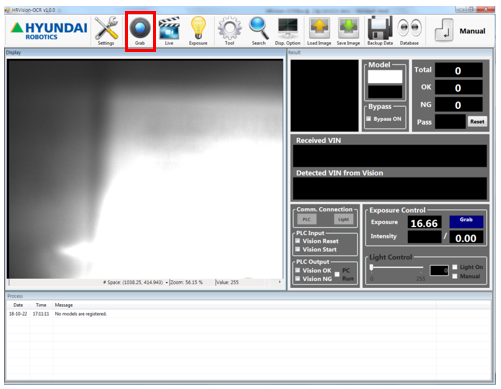Screen dimensions: 501x389
Task: Click the Load Image icon
Action: pos(319,29)
